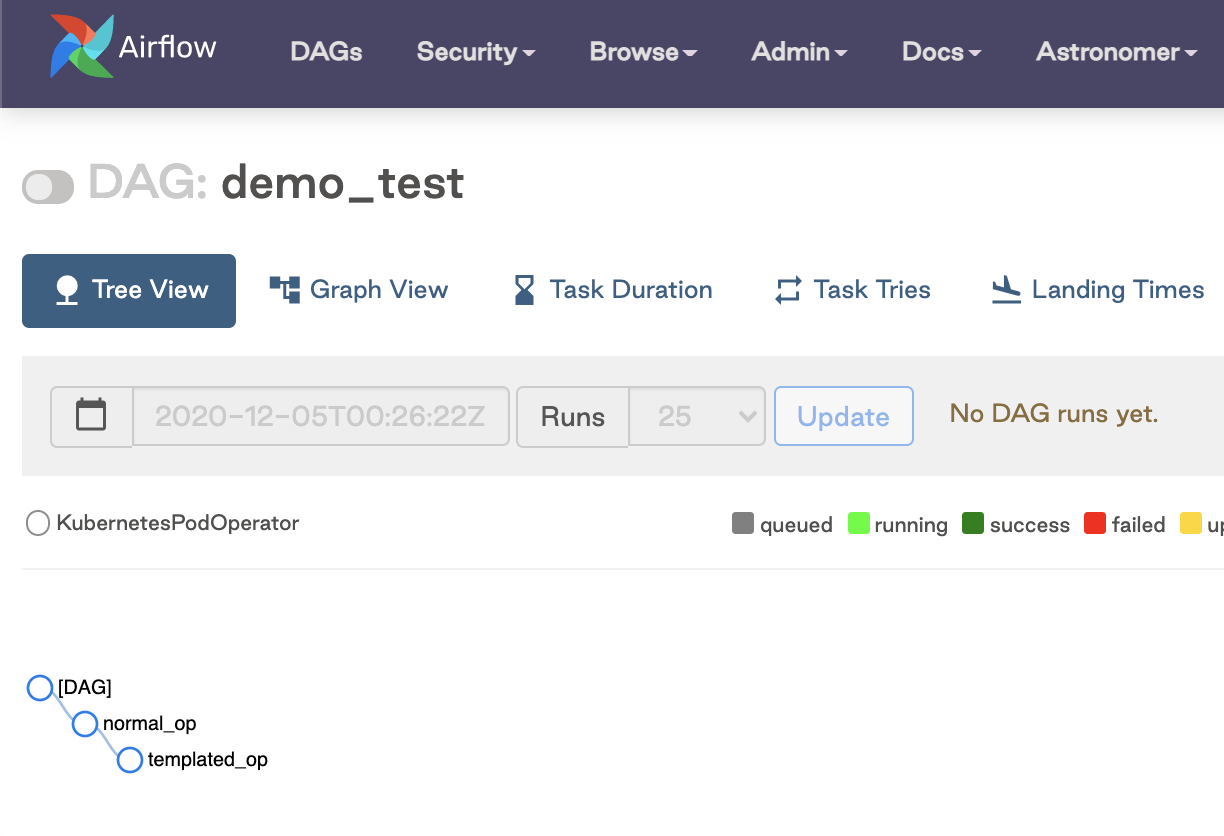Expand the Admin menu
The image size is (1224, 836).
(799, 52)
